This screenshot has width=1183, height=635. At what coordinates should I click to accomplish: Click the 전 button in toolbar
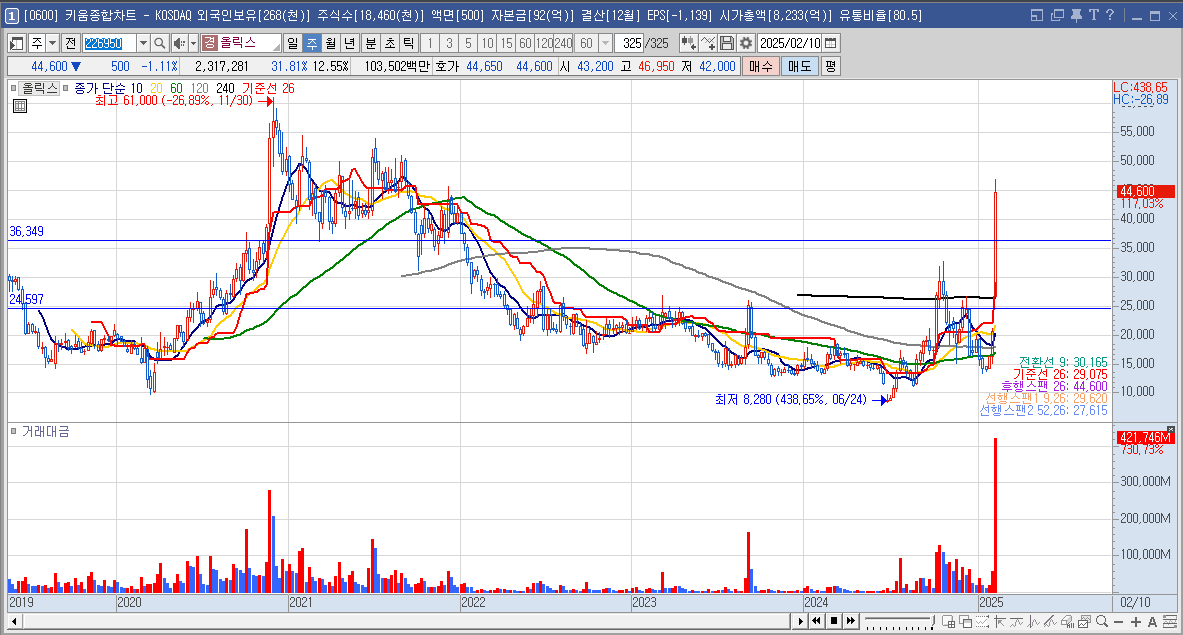tap(71, 44)
